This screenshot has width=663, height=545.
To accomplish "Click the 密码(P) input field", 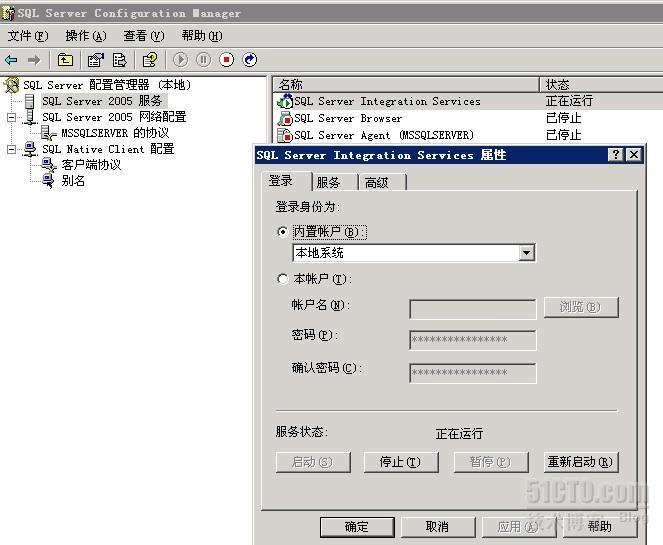I will point(473,340).
